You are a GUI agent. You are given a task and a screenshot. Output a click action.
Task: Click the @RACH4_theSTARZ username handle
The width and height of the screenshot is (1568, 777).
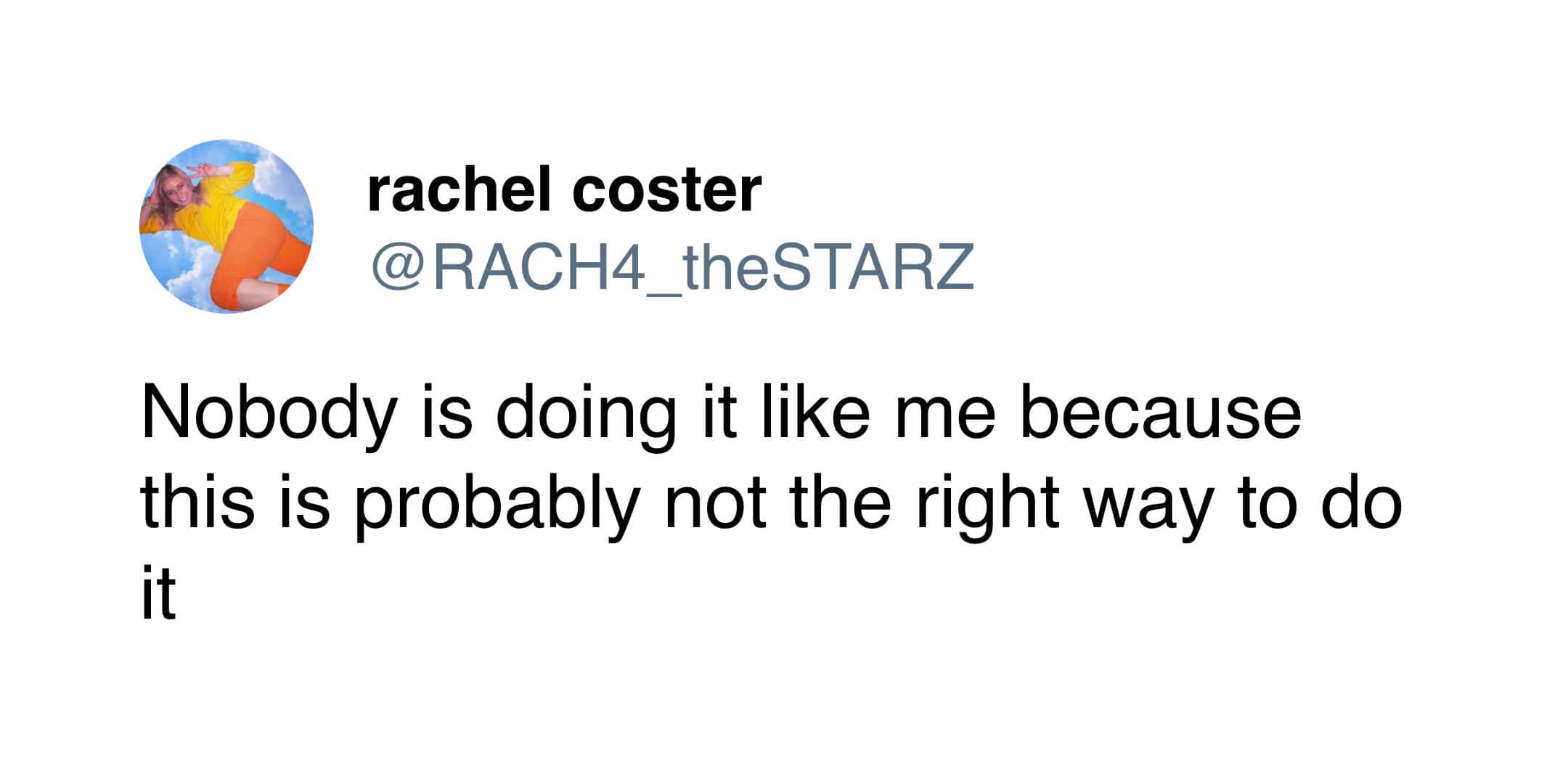672,267
